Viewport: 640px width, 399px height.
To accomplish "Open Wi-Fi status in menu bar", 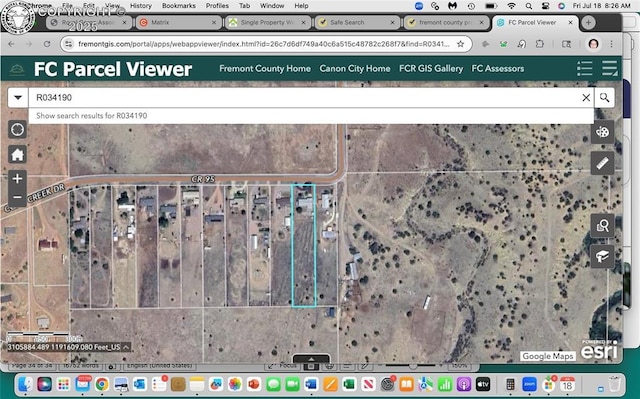I will pos(511,6).
